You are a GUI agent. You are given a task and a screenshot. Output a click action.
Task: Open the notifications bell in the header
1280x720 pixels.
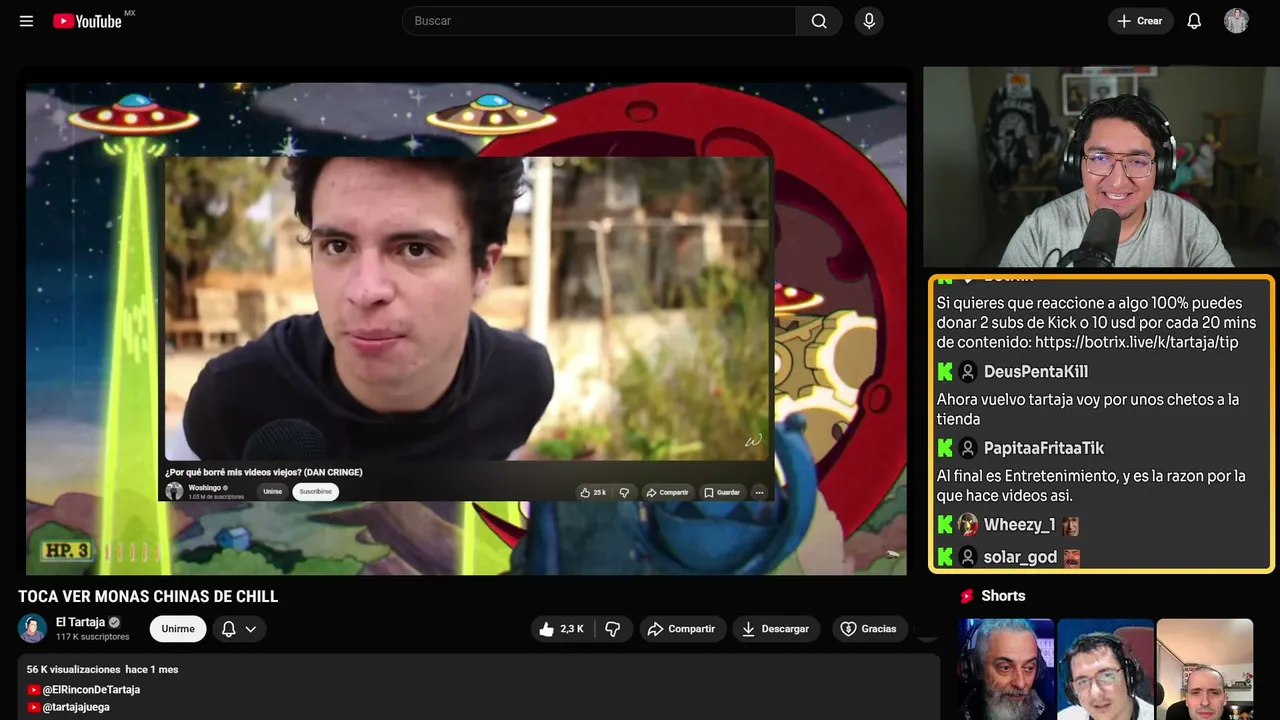pyautogui.click(x=1194, y=21)
